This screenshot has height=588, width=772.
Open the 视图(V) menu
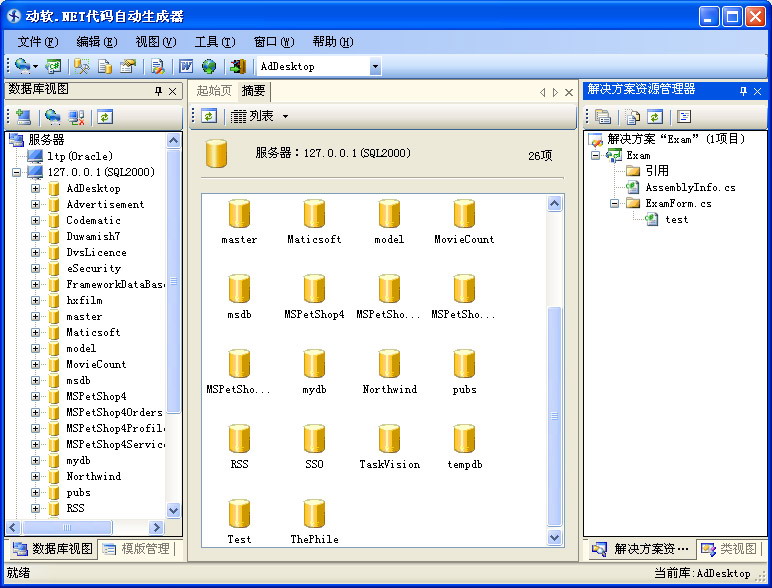(156, 42)
